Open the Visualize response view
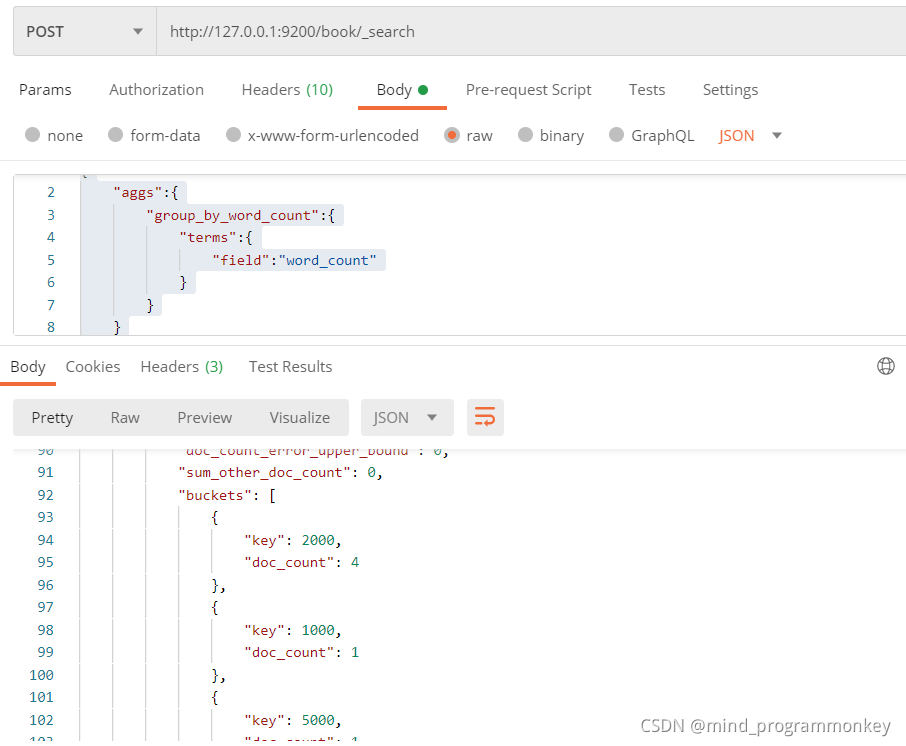Viewport: 906px width, 746px height. click(299, 417)
